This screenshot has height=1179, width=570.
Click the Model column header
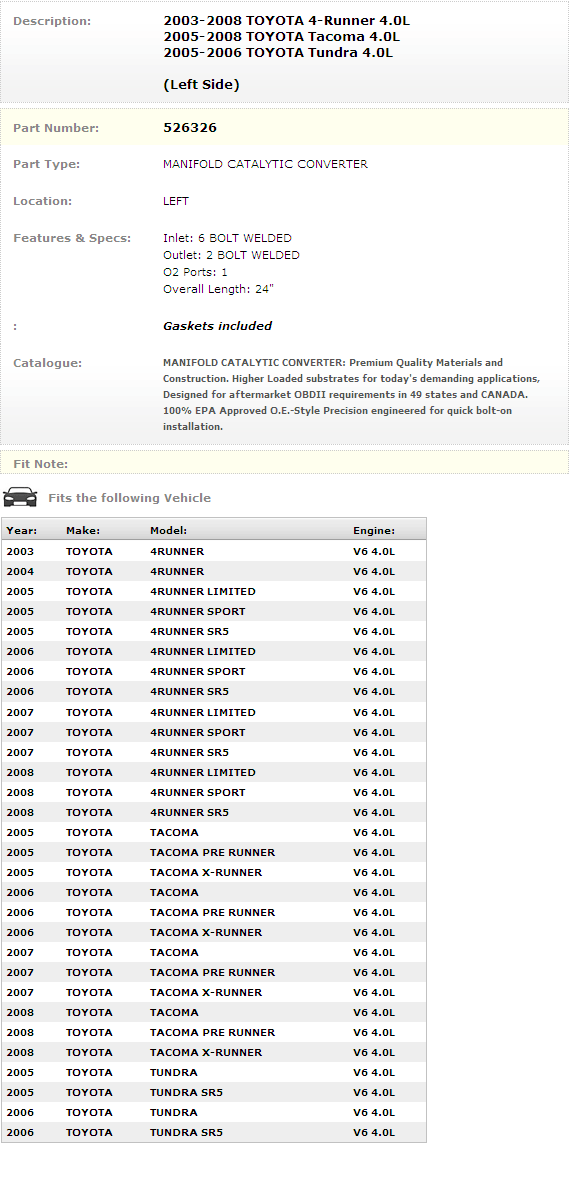168,530
